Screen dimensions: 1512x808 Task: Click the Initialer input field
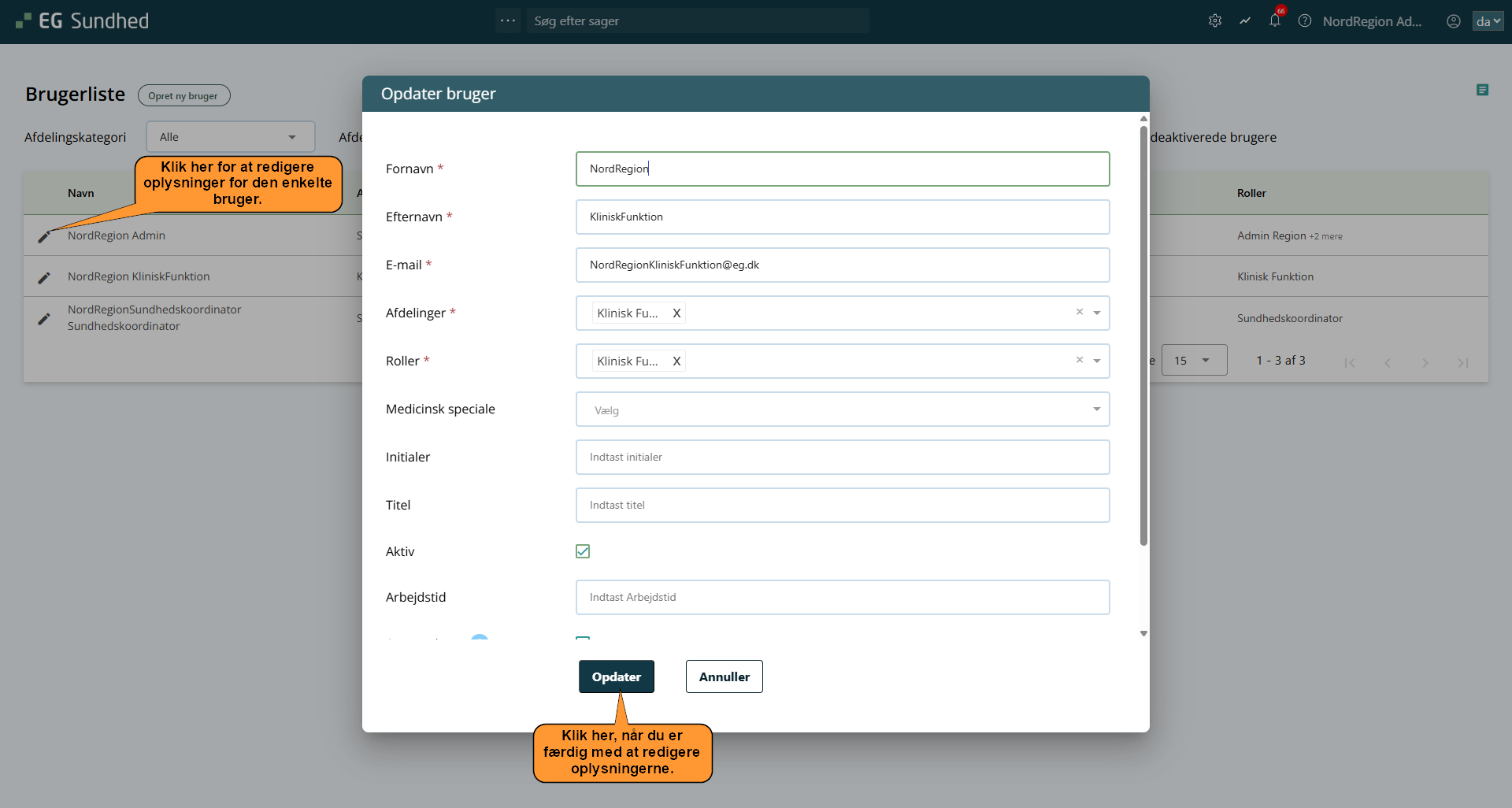pyautogui.click(x=843, y=458)
